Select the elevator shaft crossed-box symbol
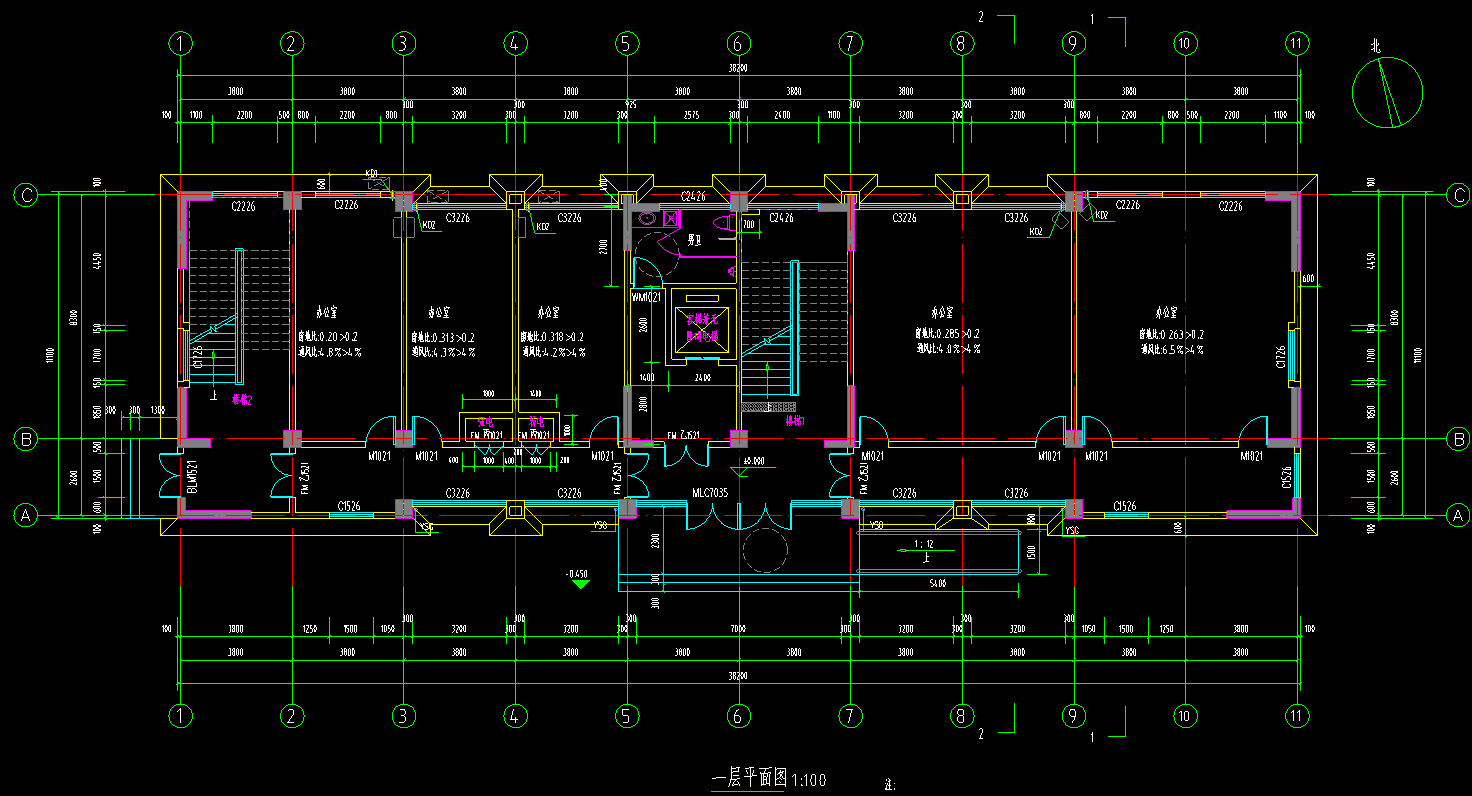 702,330
